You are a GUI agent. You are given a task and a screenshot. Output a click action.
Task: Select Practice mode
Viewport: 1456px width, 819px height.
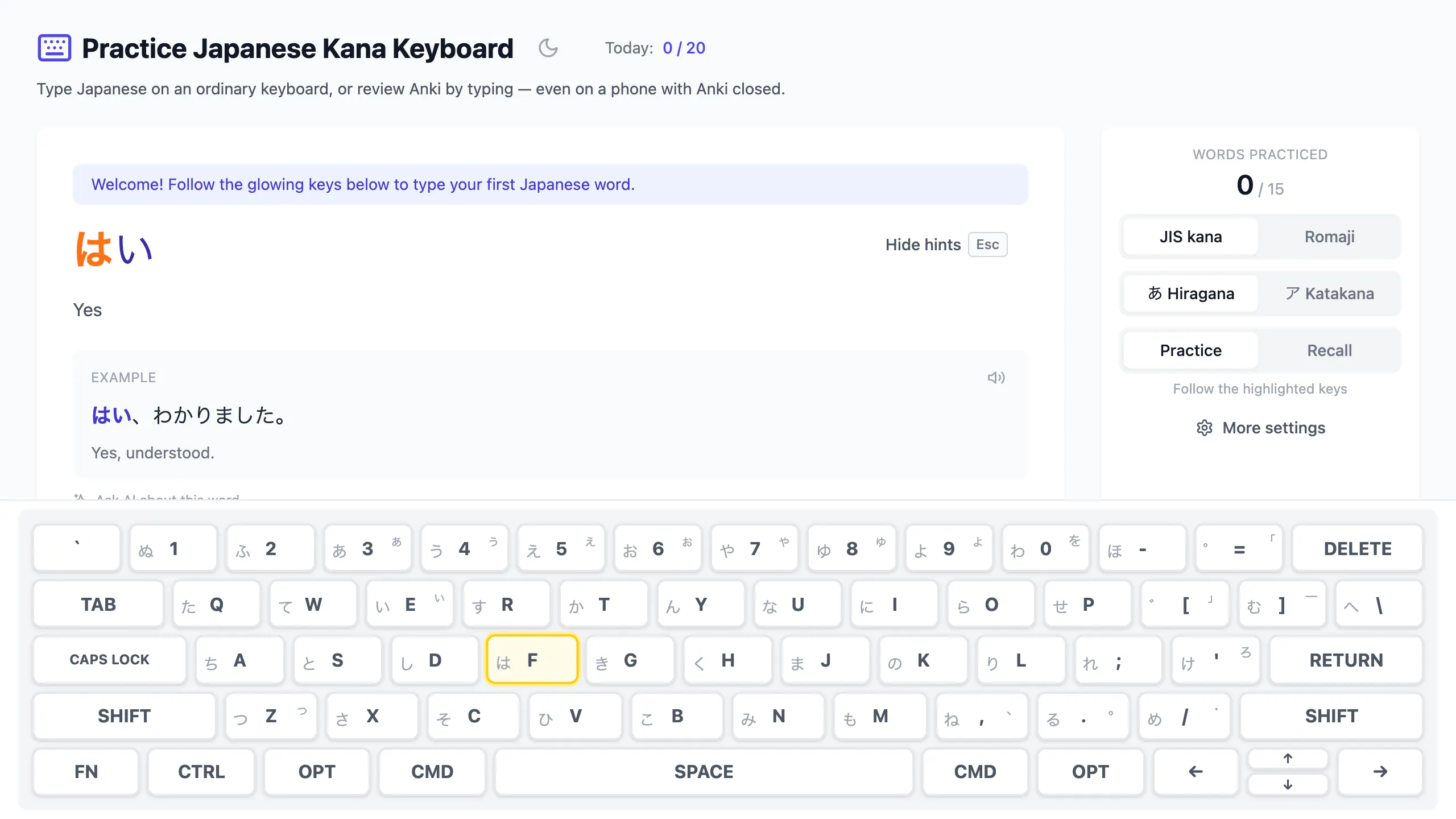coord(1190,350)
